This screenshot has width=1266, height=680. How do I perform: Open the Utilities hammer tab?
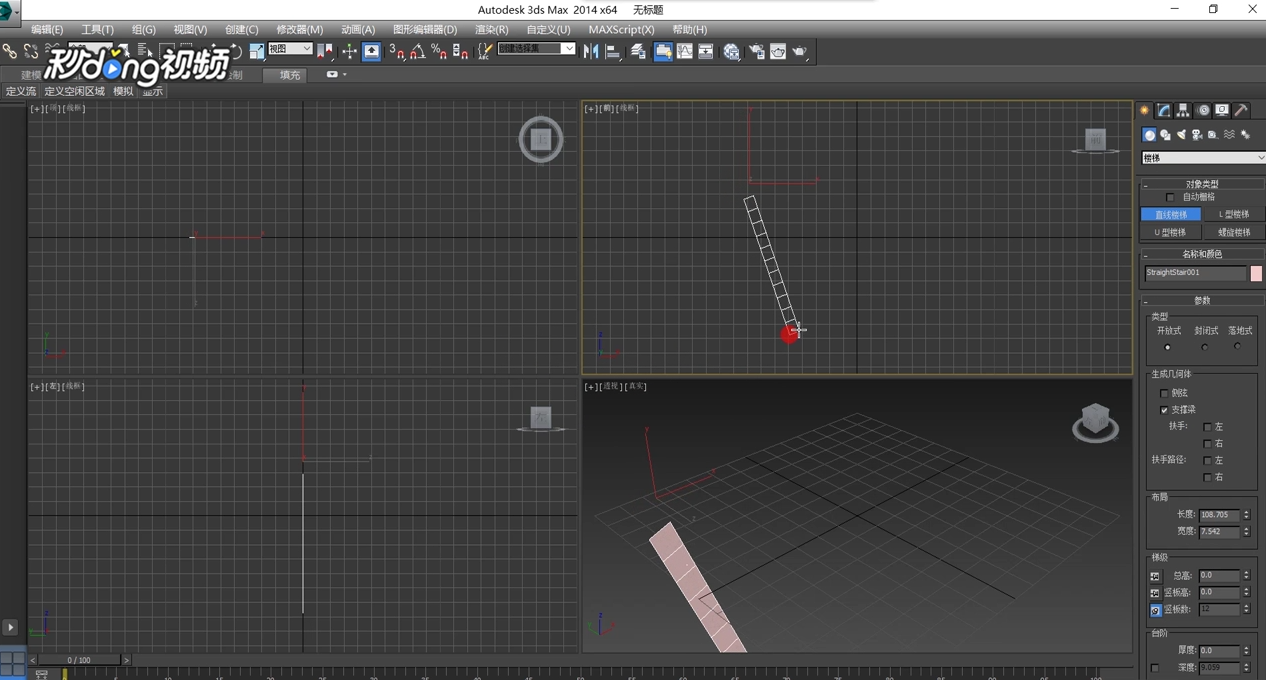1241,110
